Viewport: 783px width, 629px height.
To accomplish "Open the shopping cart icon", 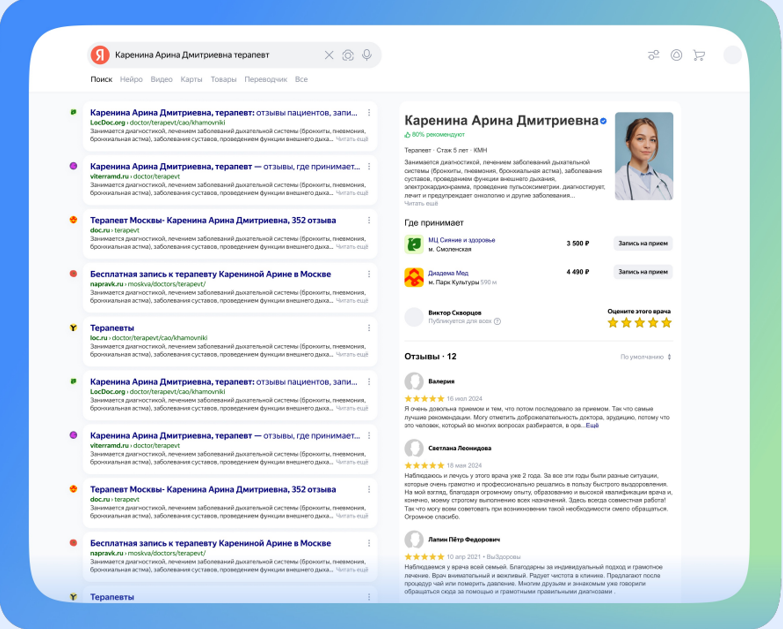I will 699,55.
